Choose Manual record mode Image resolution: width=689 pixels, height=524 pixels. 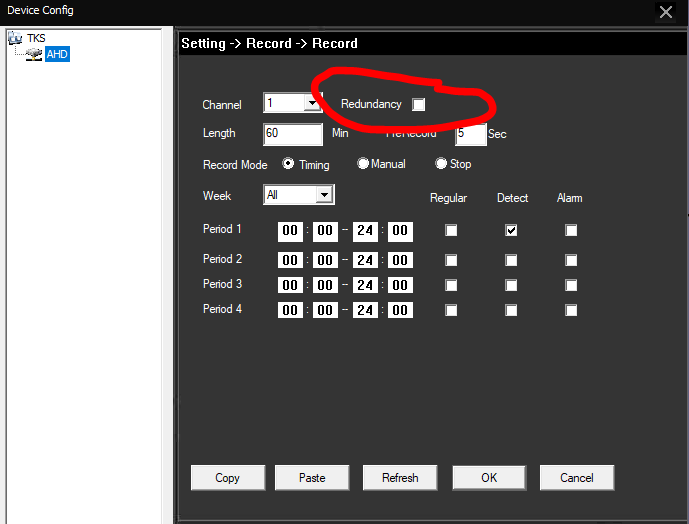point(363,164)
